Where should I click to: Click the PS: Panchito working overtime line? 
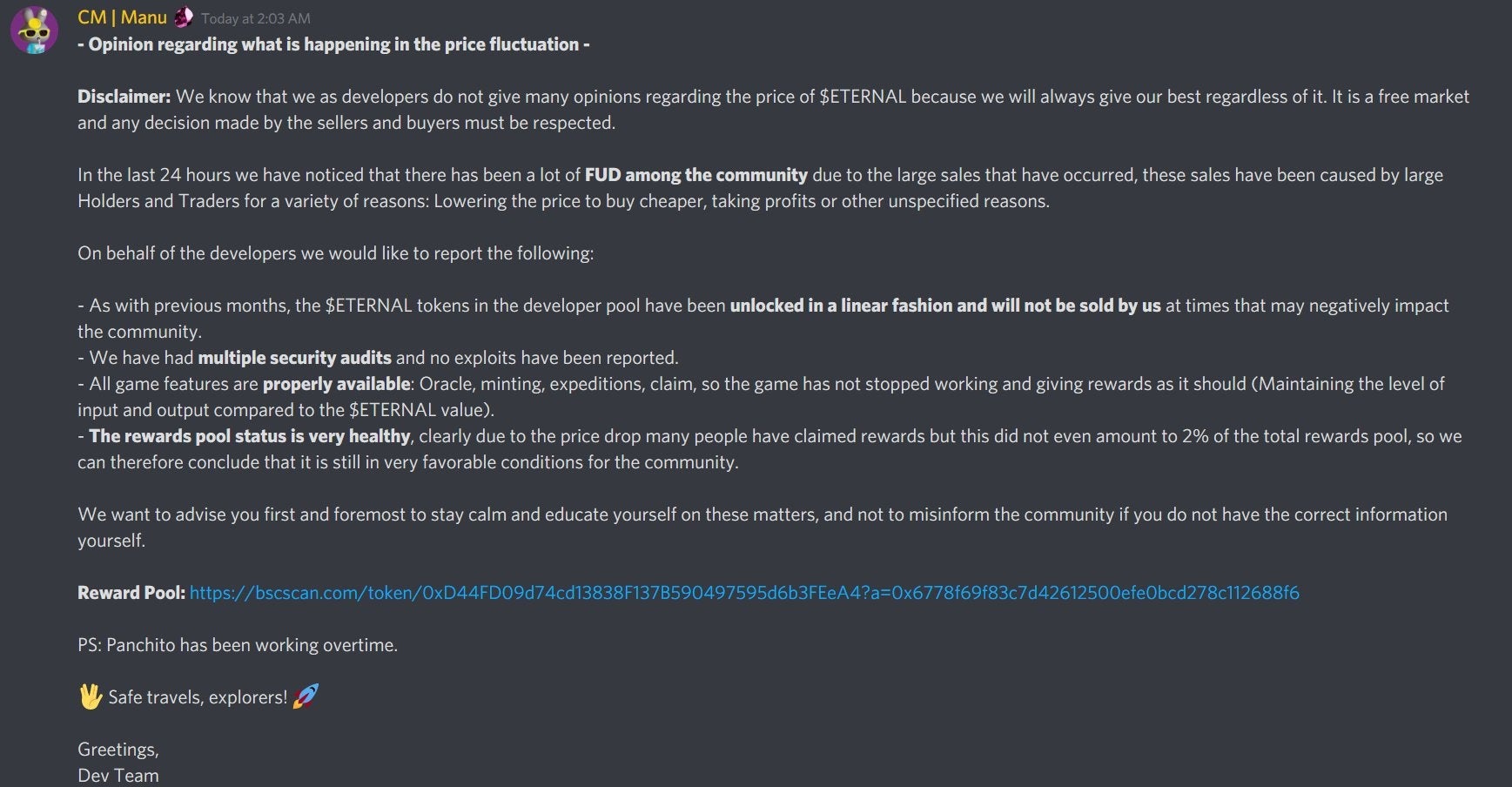click(238, 645)
